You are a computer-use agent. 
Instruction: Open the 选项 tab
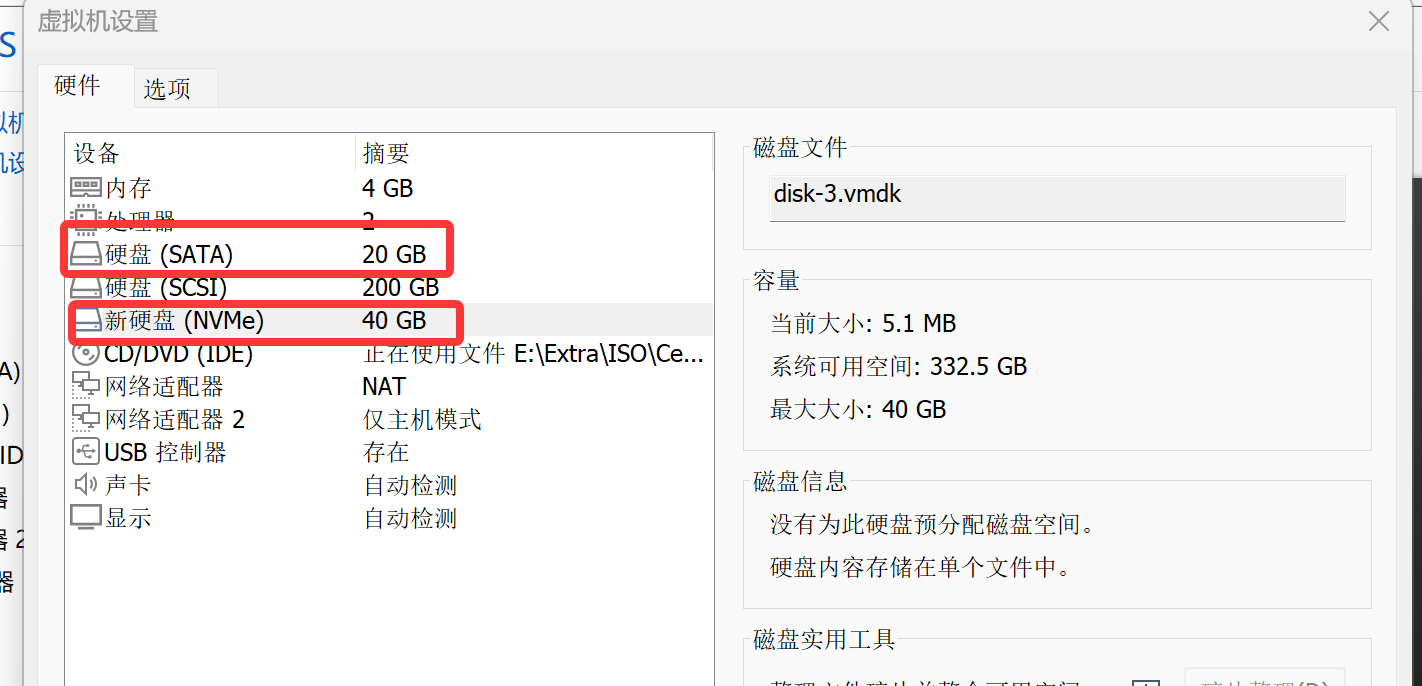[167, 89]
